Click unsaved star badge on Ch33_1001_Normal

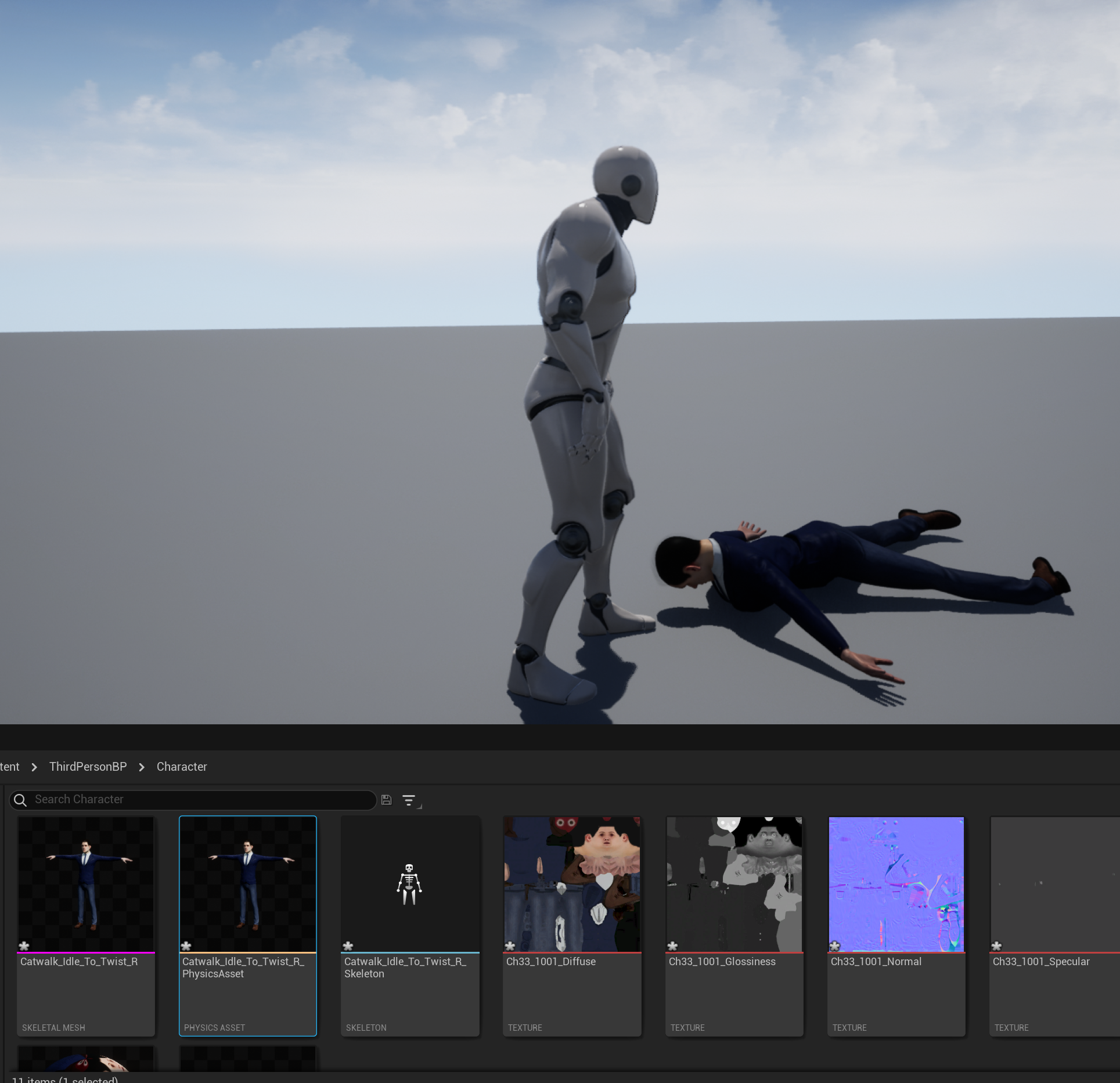click(835, 946)
